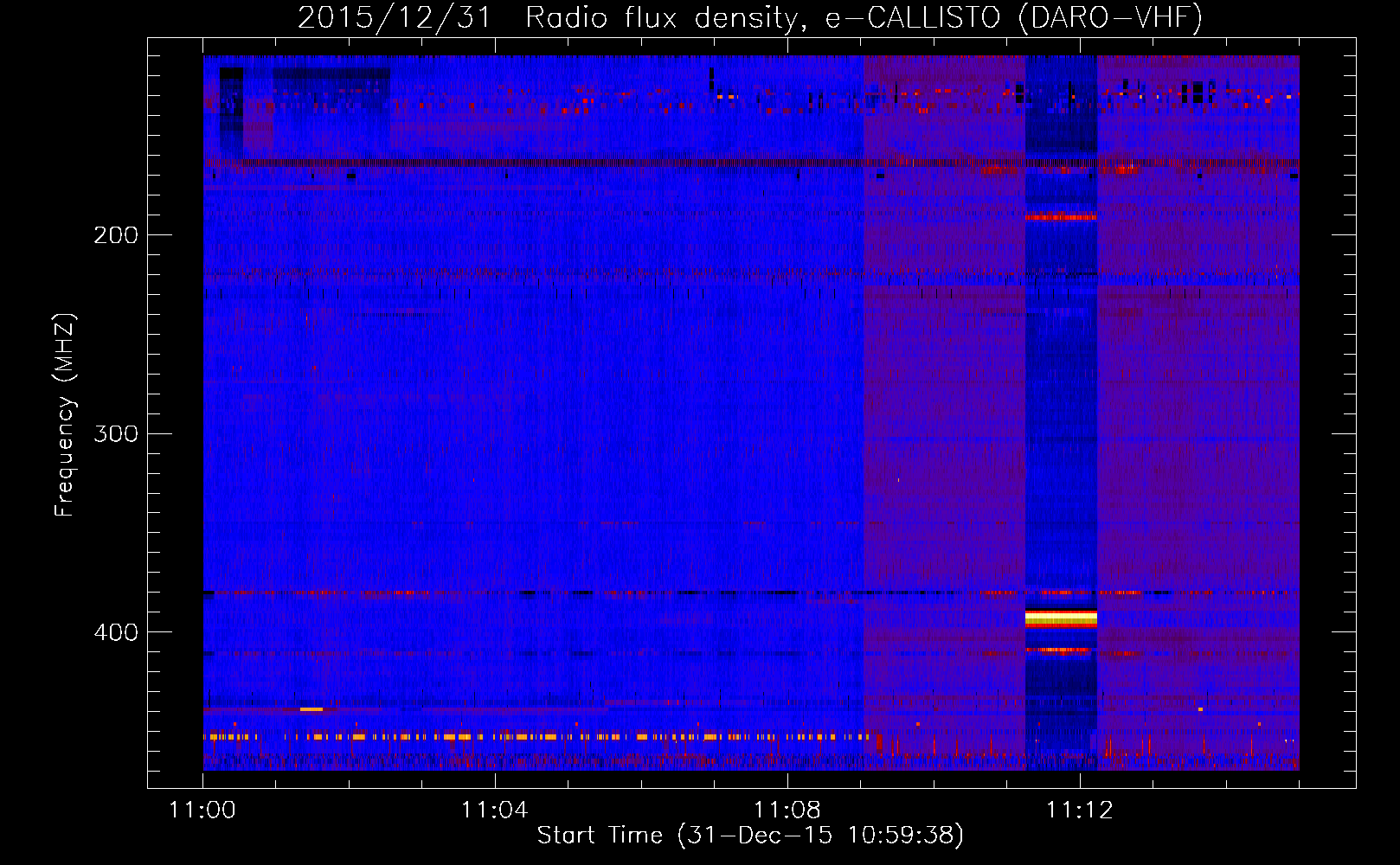Click the '11:04' time tick label
Screen dimensions: 1400x865
click(495, 810)
